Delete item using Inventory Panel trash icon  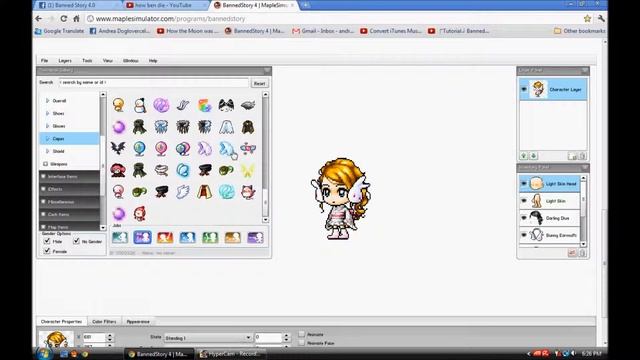582,253
